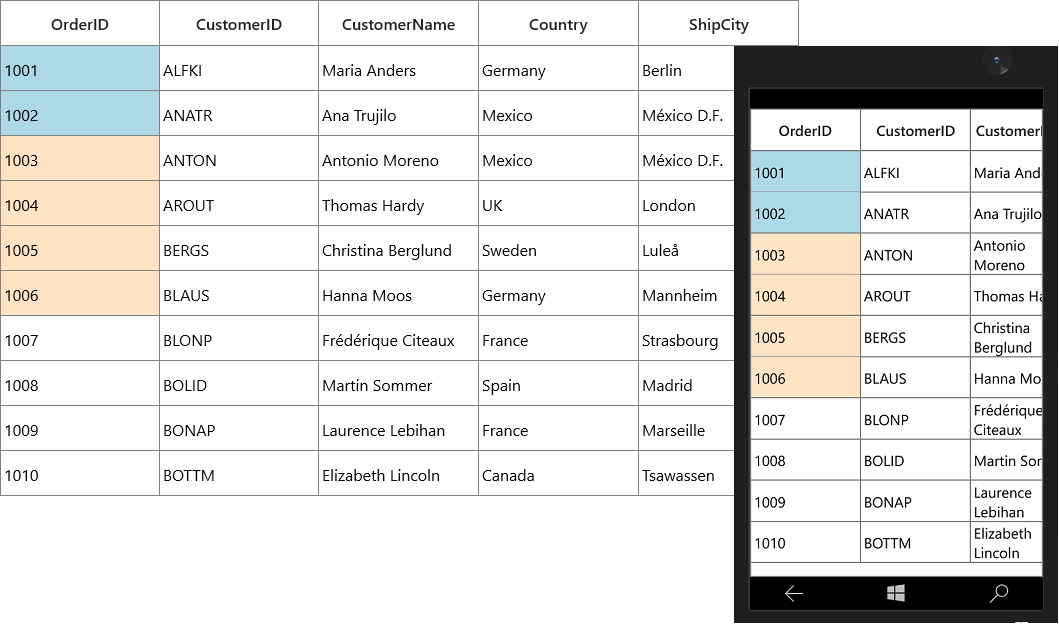
Task: Click desktop cell ALFKI
Action: click(239, 69)
